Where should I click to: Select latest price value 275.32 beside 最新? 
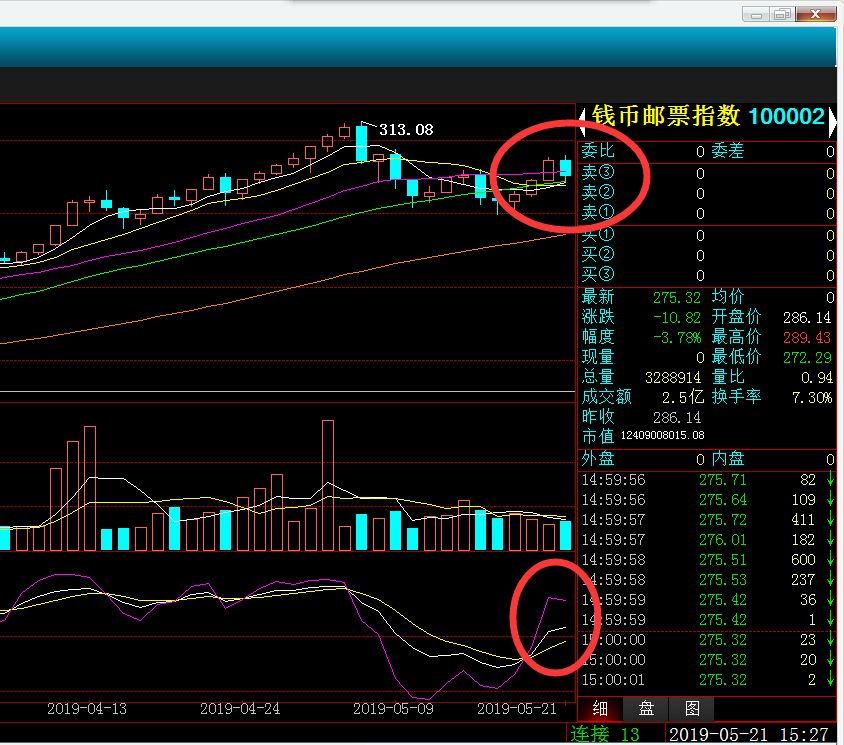(677, 298)
